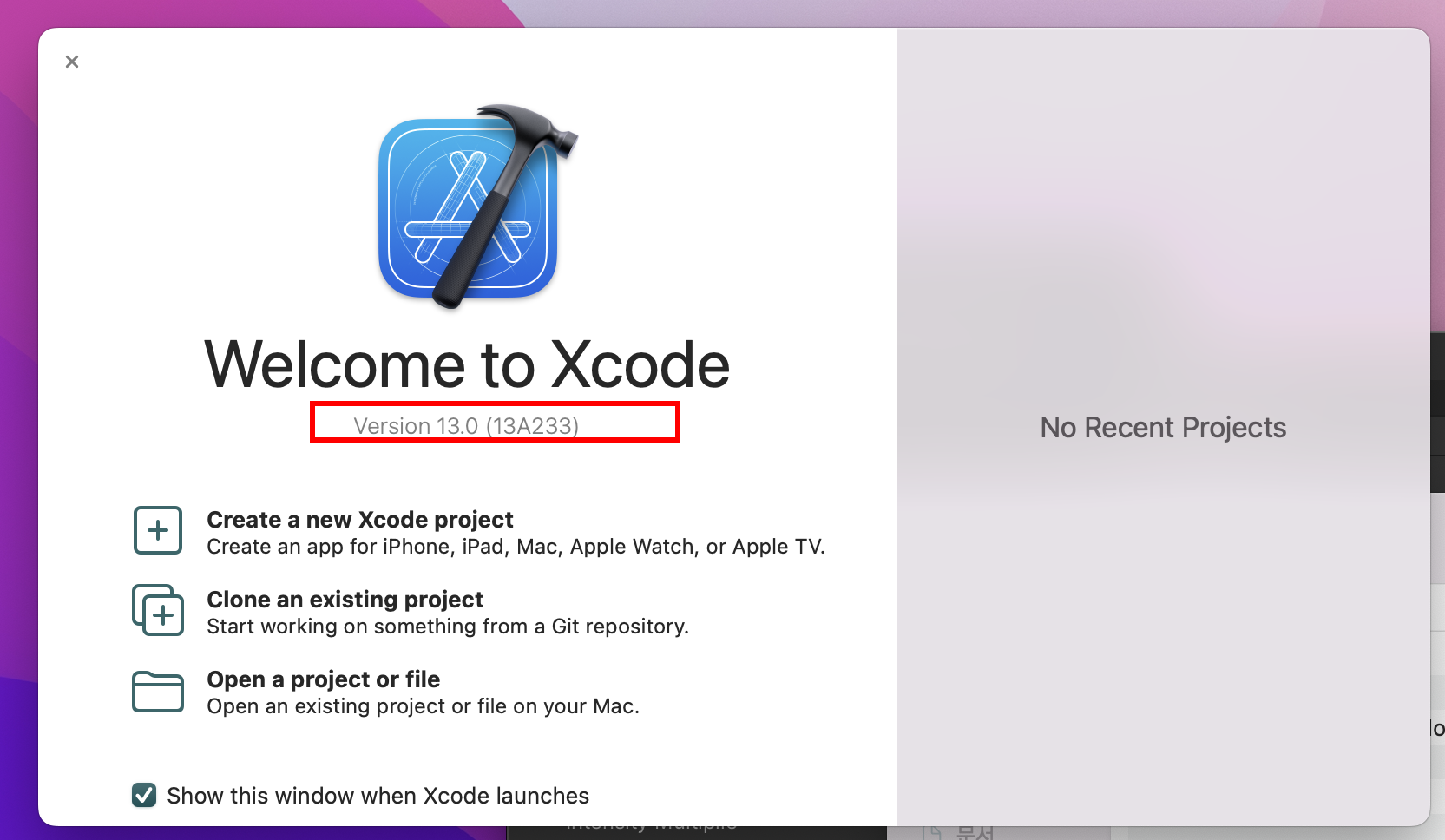Select Create a new Xcode project

click(360, 520)
